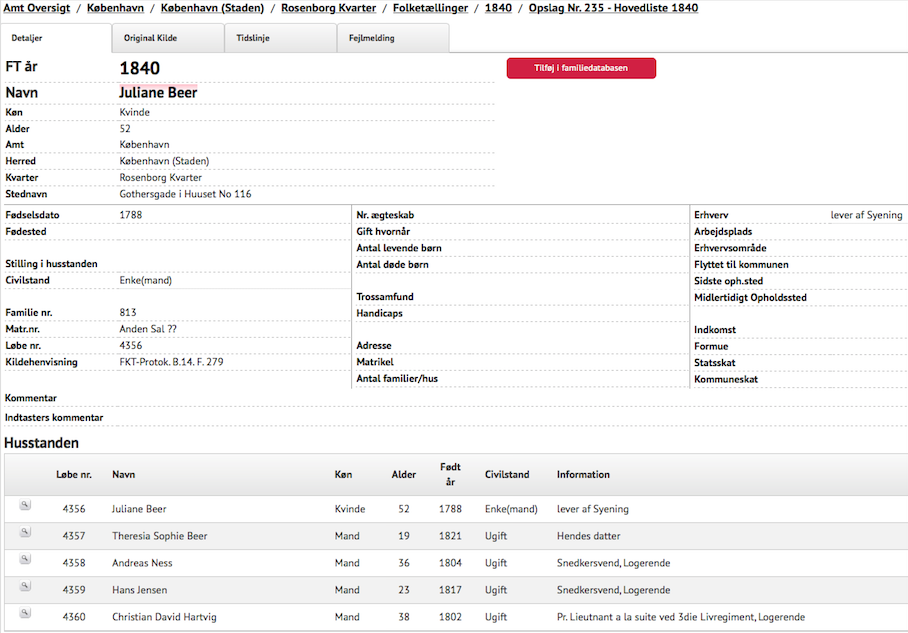Switch to the Original Kilde tab
The height and width of the screenshot is (633, 908).
pyautogui.click(x=153, y=38)
